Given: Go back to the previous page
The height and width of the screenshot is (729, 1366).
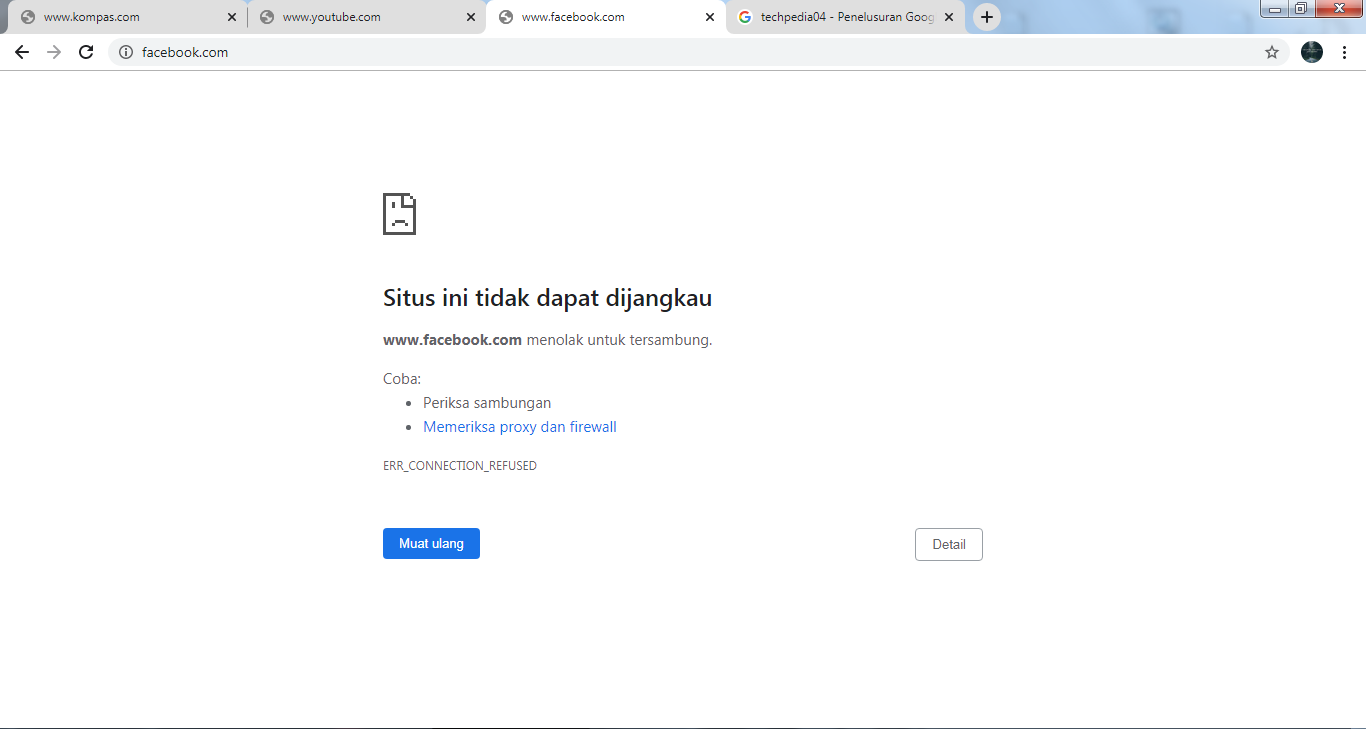Looking at the screenshot, I should coord(22,52).
